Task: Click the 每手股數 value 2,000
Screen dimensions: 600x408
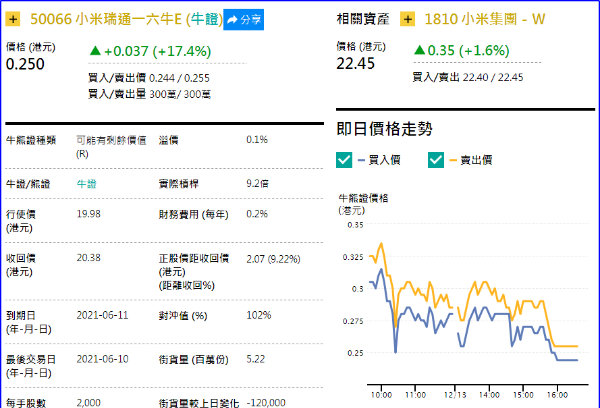Action: pyautogui.click(x=88, y=403)
